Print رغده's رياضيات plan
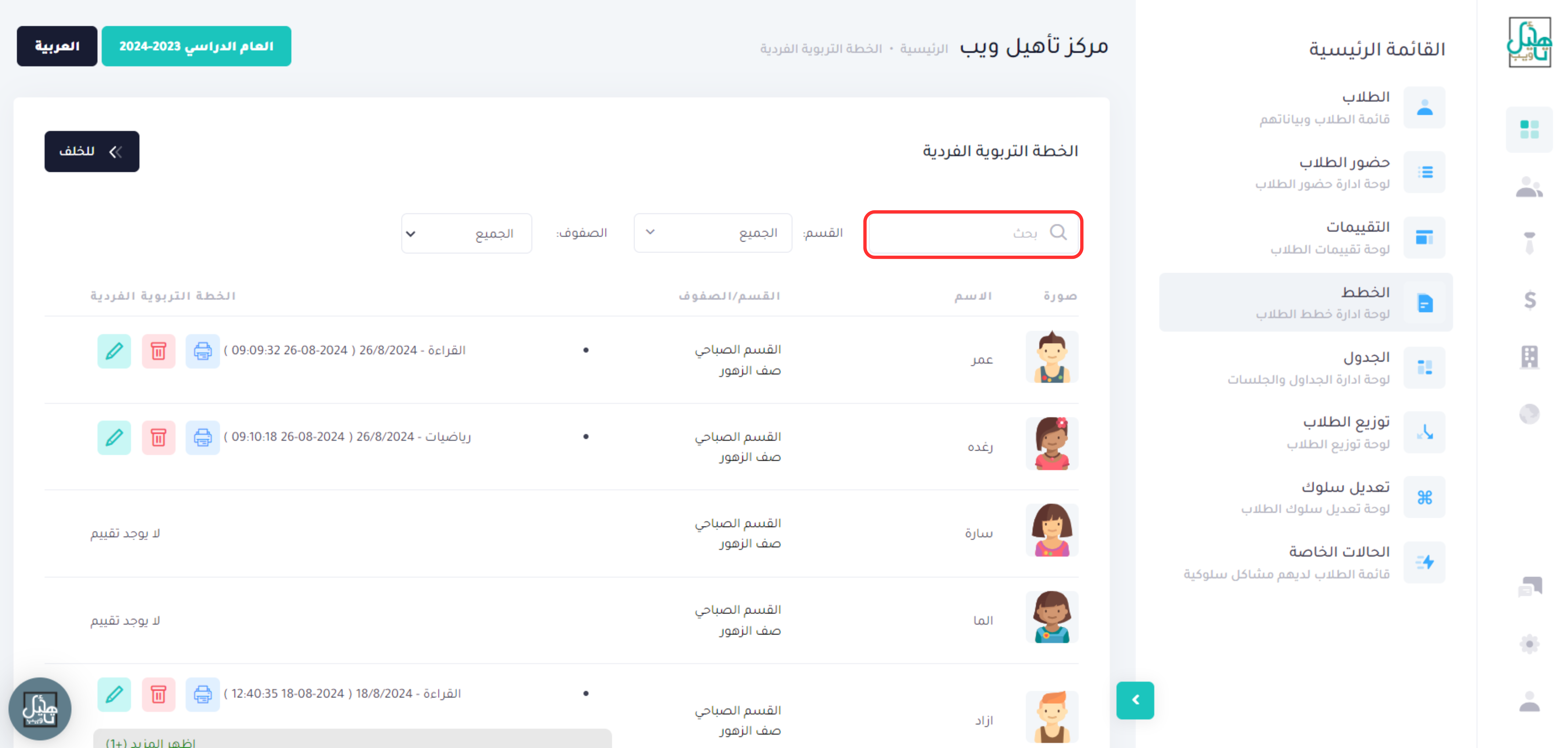 click(202, 437)
